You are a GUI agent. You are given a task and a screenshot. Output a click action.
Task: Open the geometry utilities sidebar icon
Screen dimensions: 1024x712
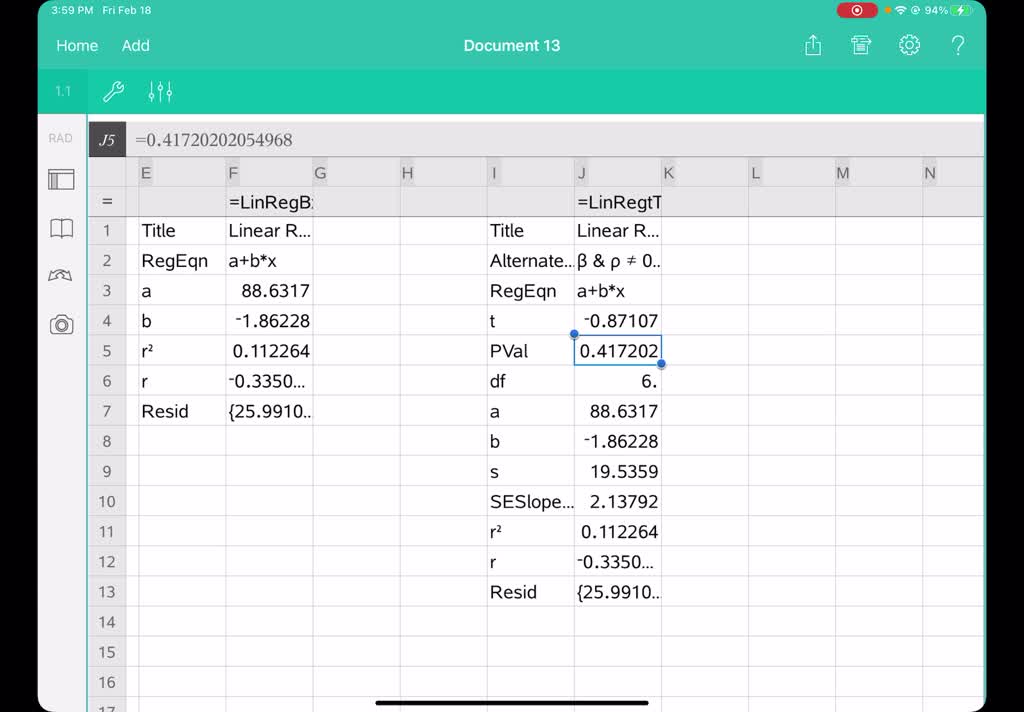(x=62, y=276)
